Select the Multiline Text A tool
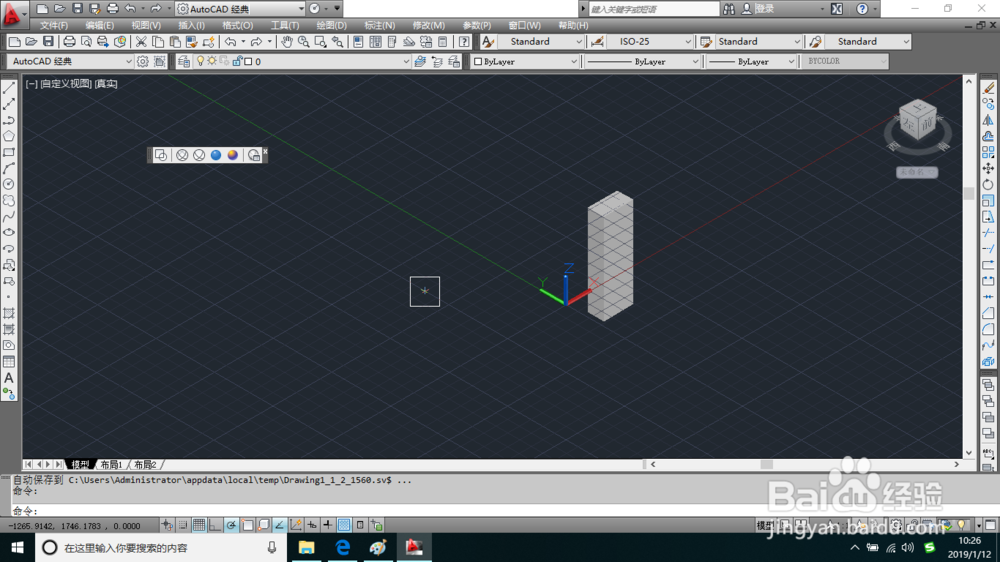Image resolution: width=1000 pixels, height=562 pixels. [9, 378]
